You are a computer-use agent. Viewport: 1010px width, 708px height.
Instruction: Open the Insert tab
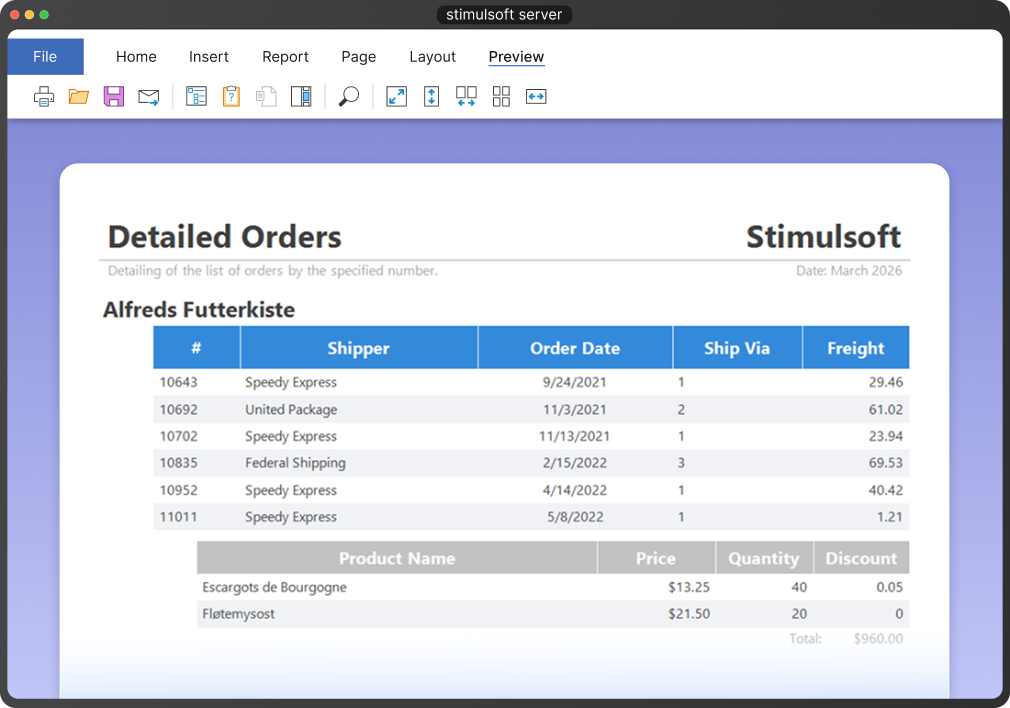(209, 57)
